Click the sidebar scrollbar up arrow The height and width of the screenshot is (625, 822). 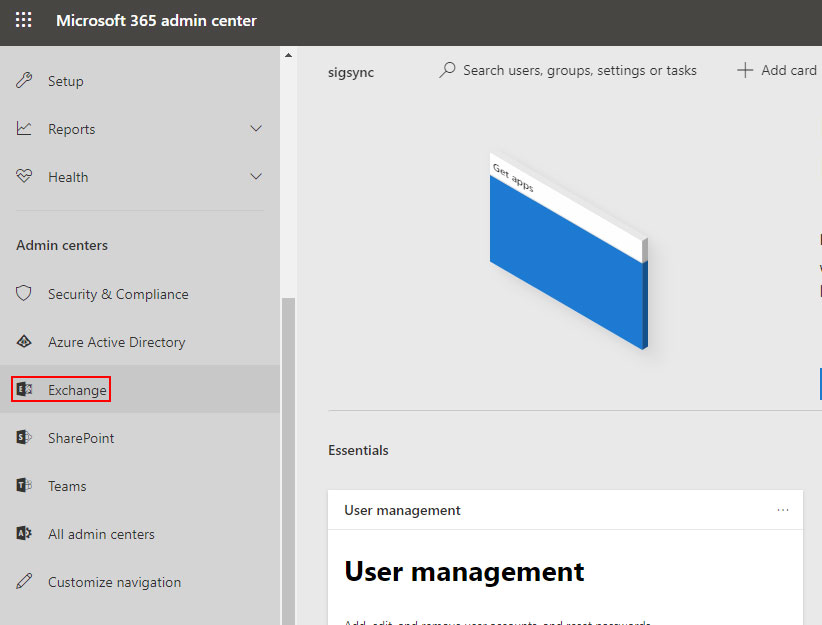288,55
